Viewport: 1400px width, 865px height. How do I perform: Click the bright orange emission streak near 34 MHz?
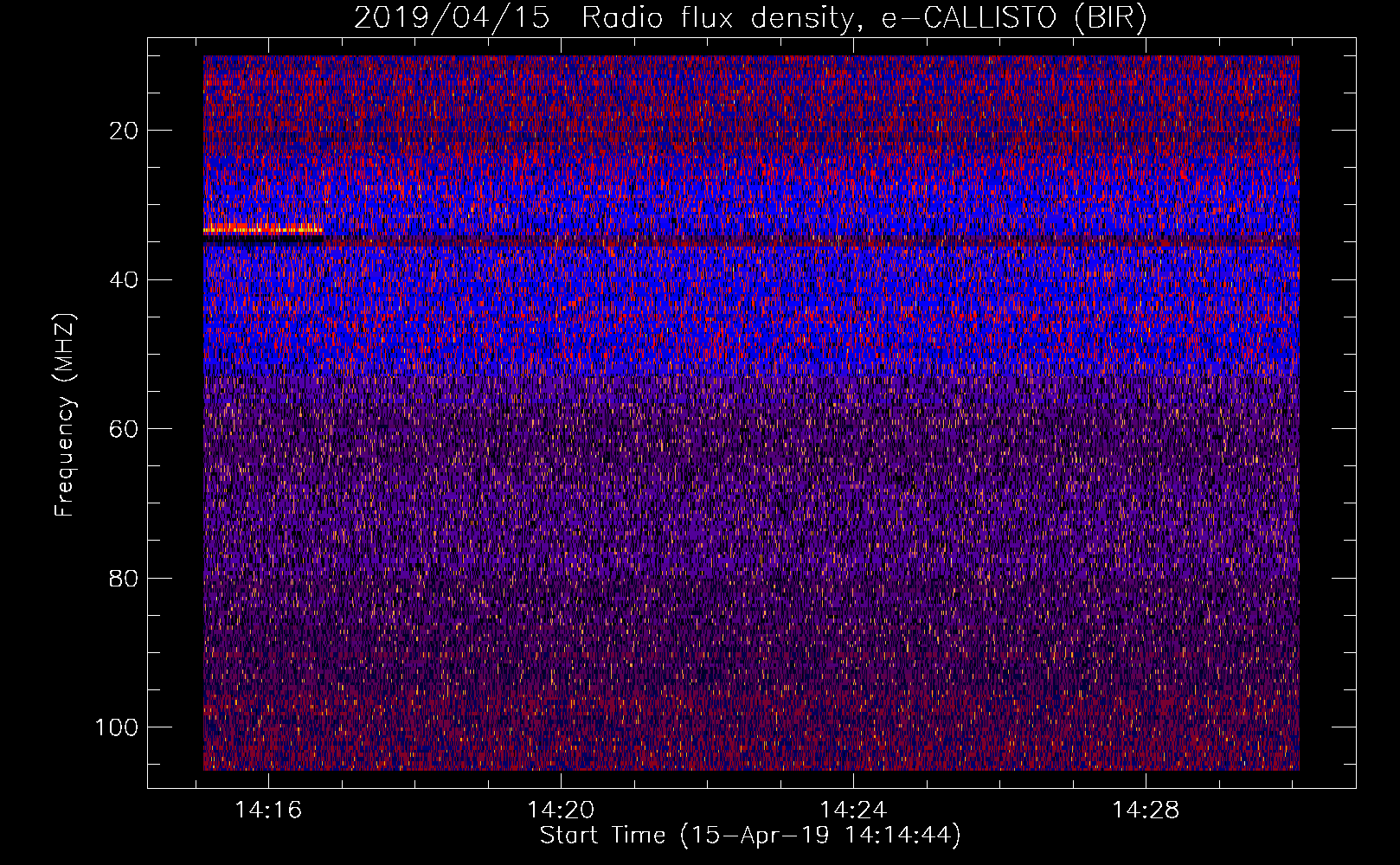click(x=263, y=230)
